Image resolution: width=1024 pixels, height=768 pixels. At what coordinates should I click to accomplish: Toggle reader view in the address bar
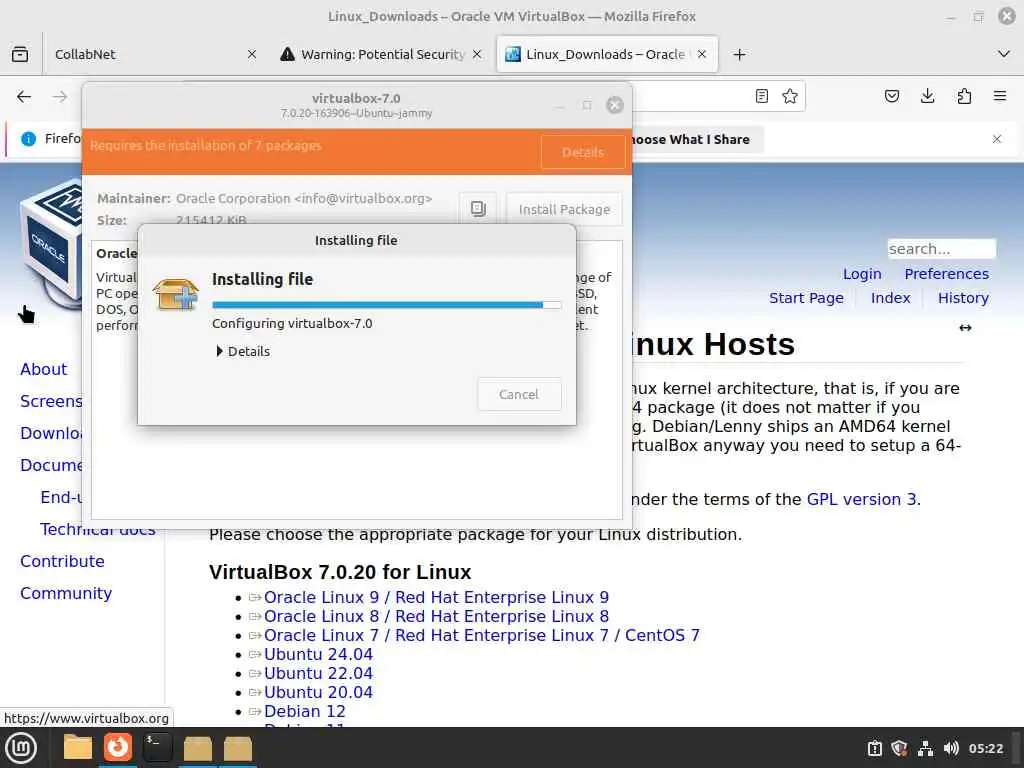(x=761, y=97)
